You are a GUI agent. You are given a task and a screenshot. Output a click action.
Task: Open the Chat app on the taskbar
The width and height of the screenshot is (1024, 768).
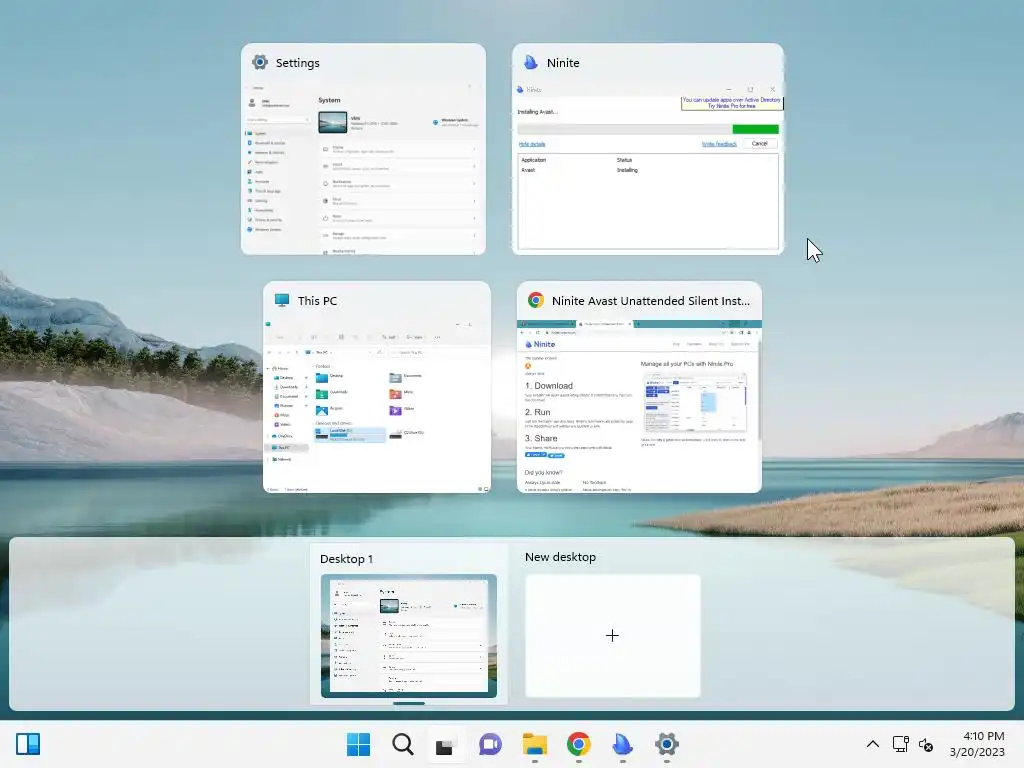pos(490,744)
